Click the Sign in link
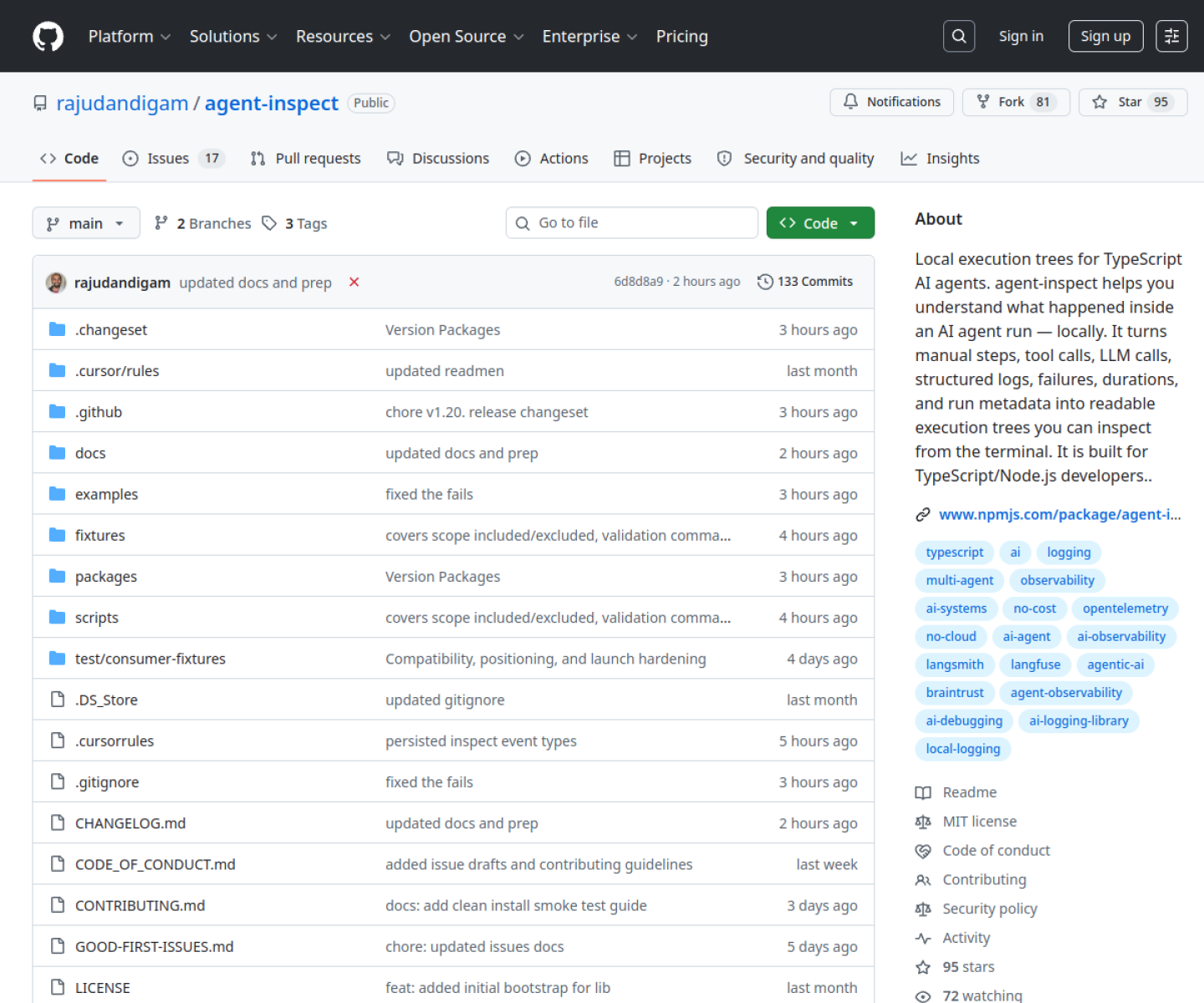Viewport: 1204px width, 1003px height. tap(1021, 36)
